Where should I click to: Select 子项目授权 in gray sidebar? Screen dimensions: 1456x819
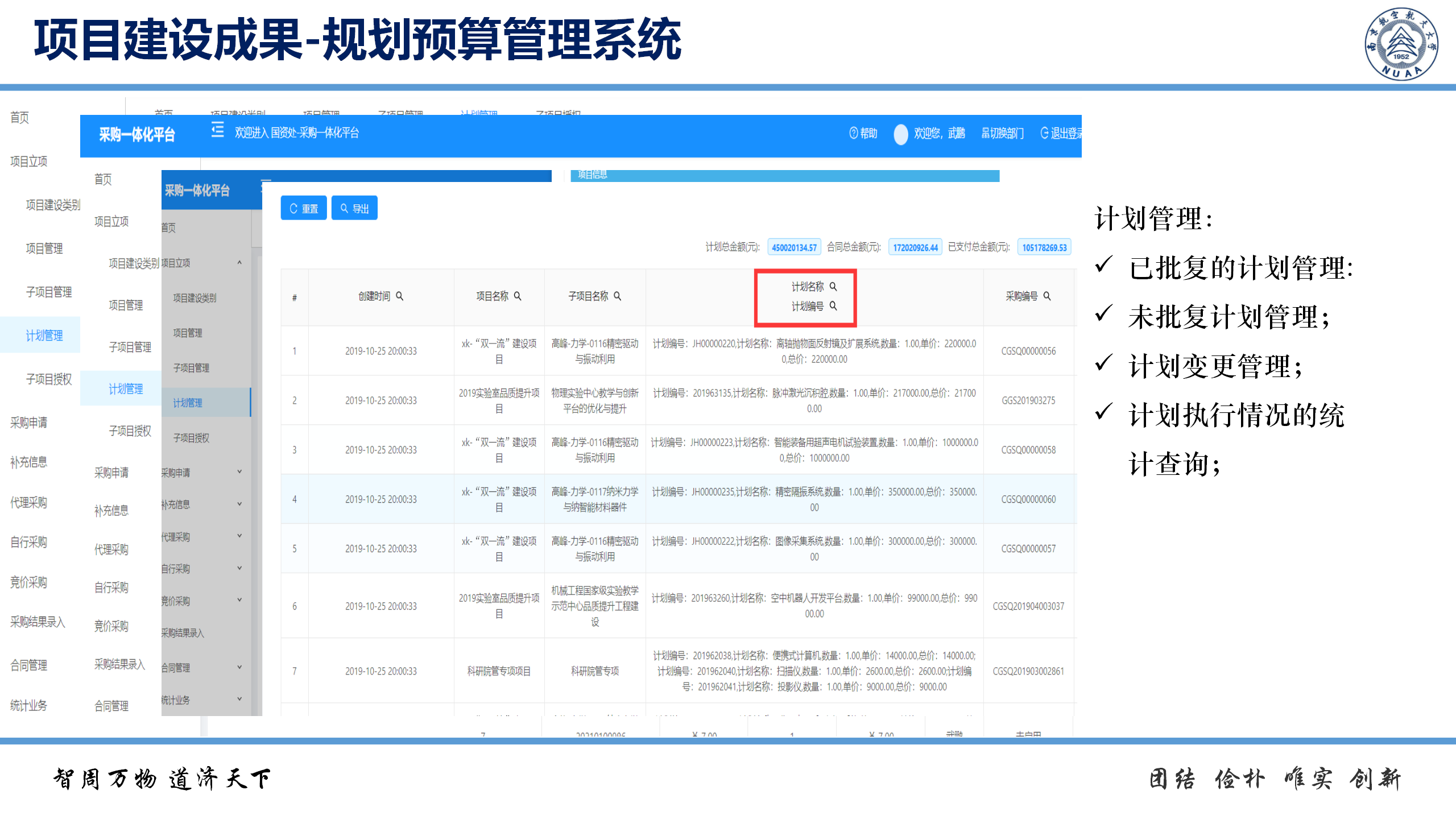[191, 438]
